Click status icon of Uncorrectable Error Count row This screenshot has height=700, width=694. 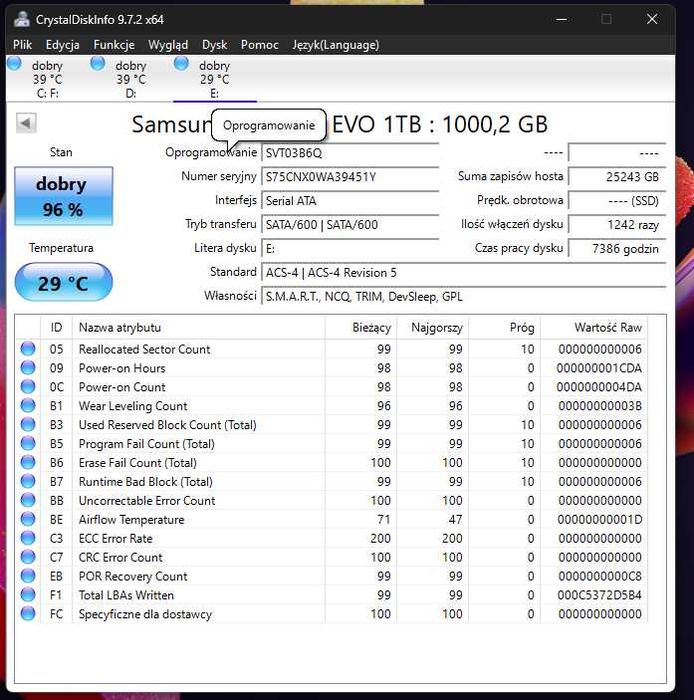tap(28, 500)
